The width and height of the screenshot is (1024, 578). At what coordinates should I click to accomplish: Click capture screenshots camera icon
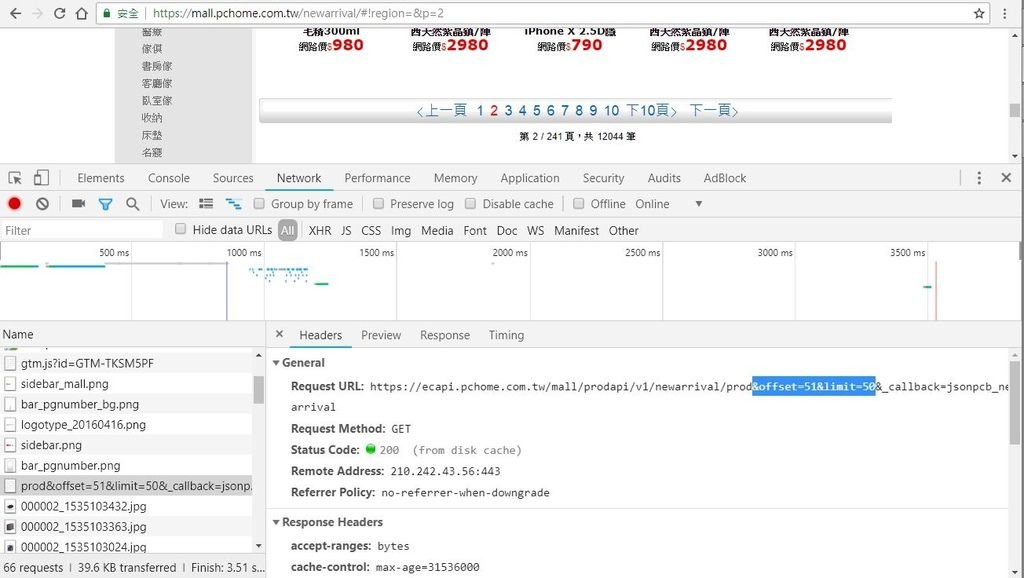pyautogui.click(x=78, y=204)
